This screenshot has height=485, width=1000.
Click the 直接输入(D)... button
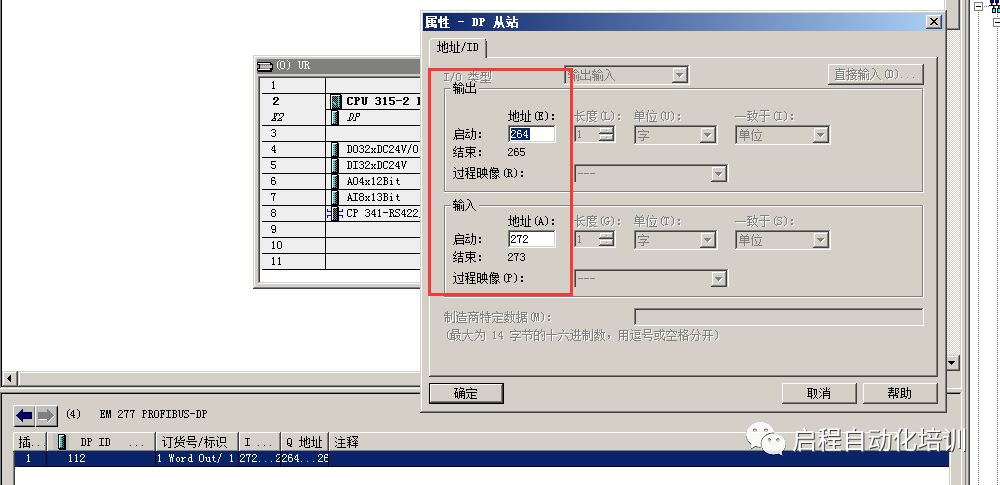click(x=875, y=75)
